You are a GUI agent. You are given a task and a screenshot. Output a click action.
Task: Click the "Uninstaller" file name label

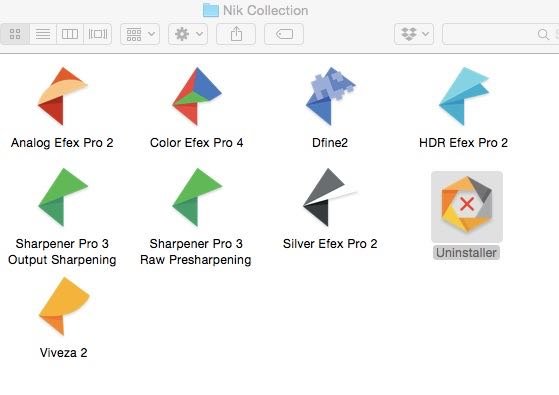(466, 253)
